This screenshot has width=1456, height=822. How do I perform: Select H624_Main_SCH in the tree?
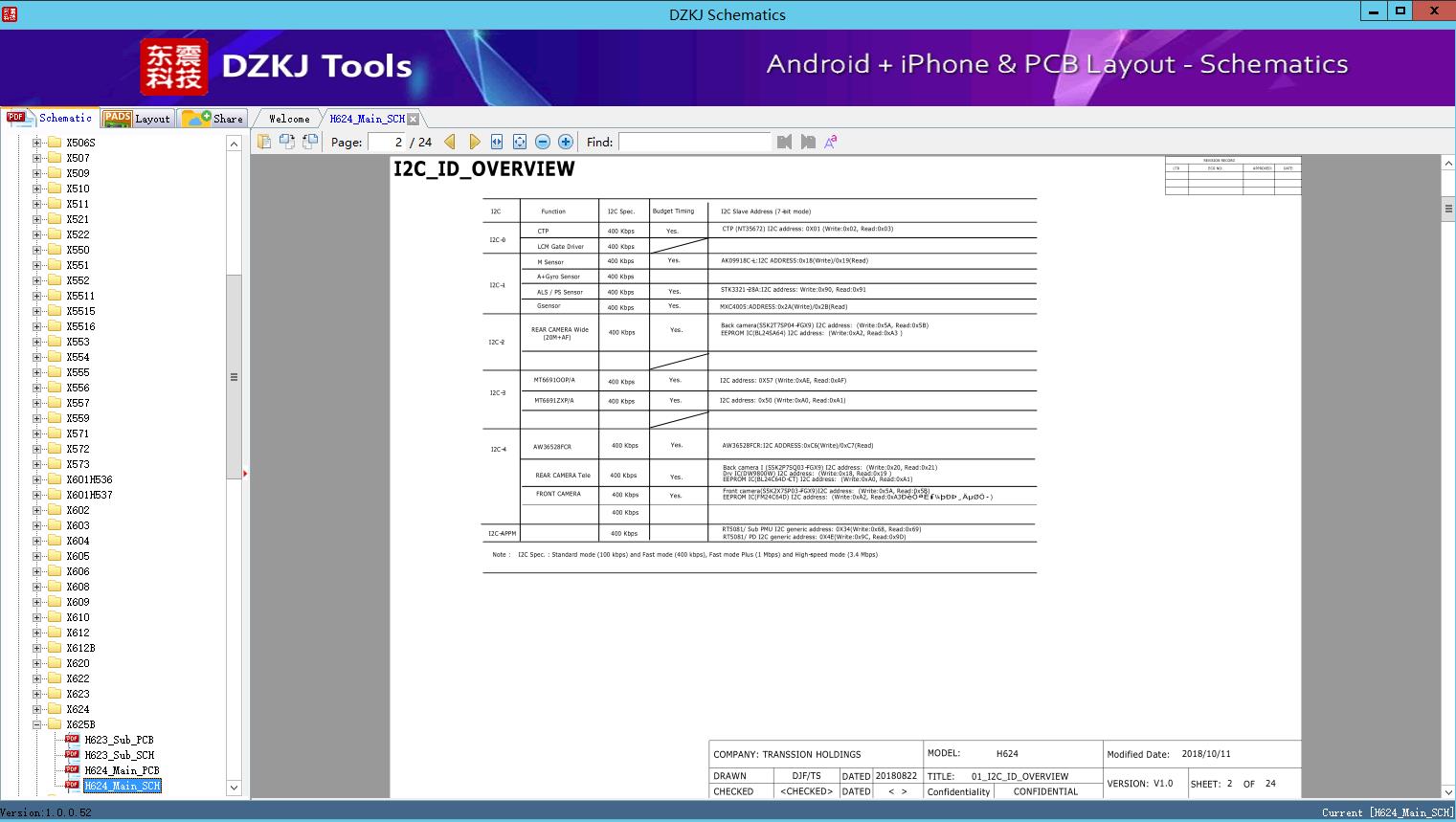tap(123, 786)
